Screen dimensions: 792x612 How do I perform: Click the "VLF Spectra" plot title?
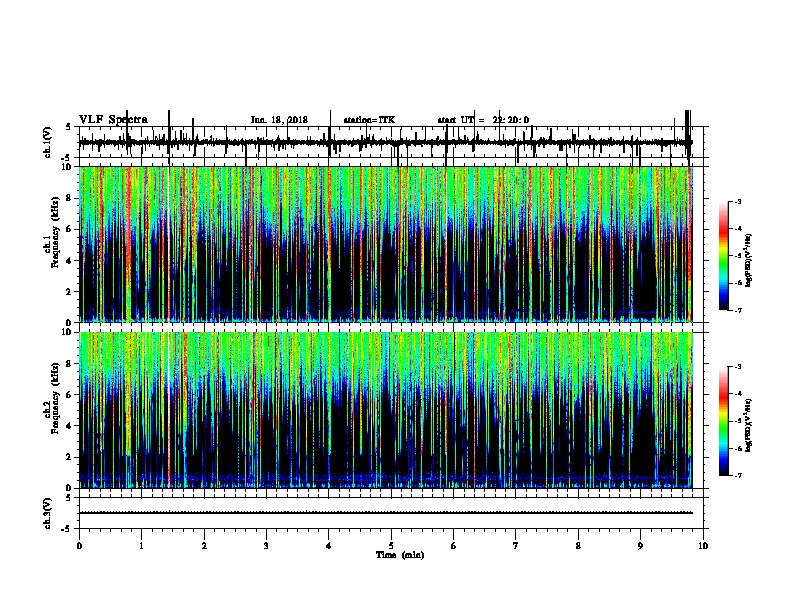click(113, 120)
